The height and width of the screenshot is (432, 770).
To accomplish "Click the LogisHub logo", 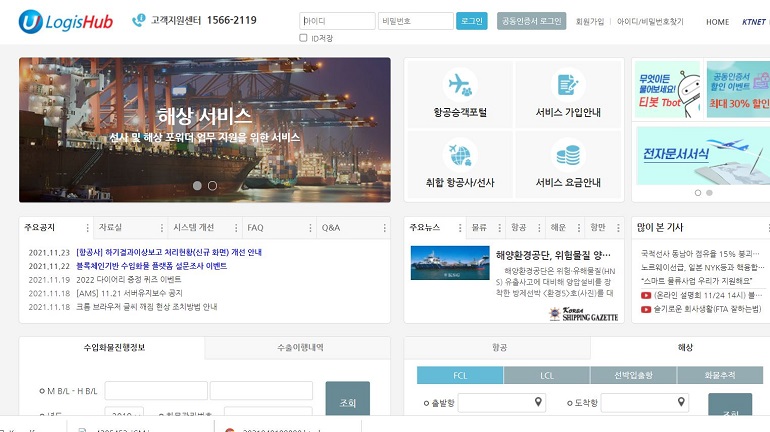I will point(66,22).
